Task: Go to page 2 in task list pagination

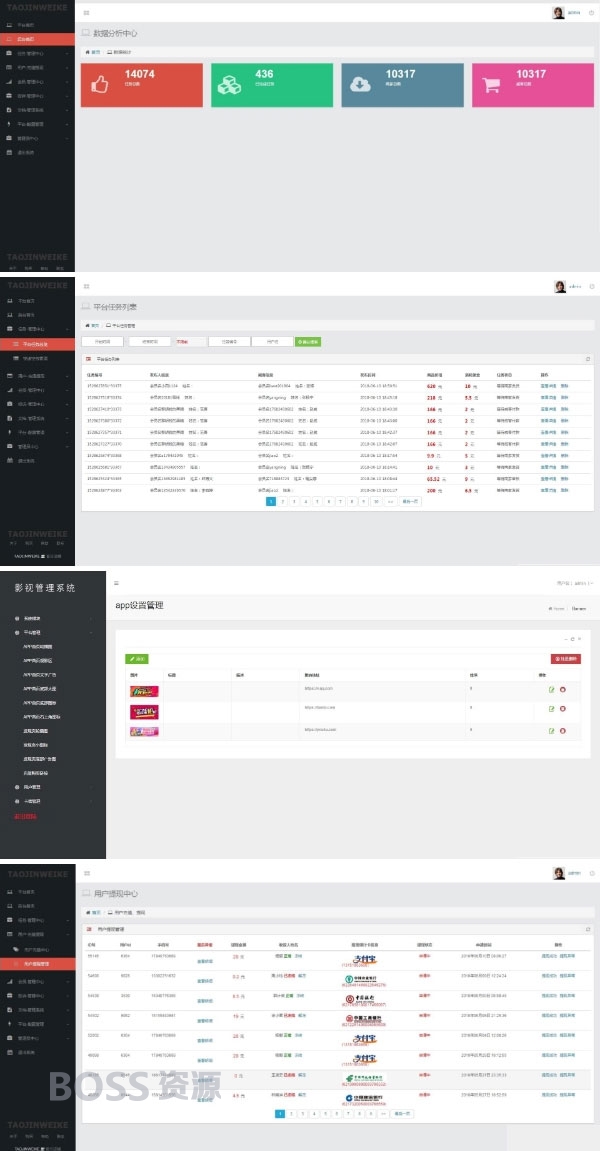Action: point(283,501)
